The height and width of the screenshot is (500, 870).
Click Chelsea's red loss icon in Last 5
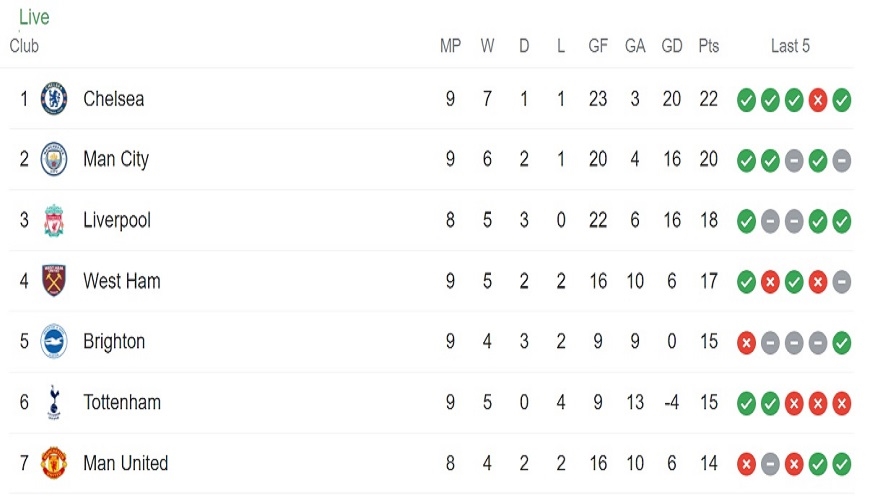pos(817,100)
